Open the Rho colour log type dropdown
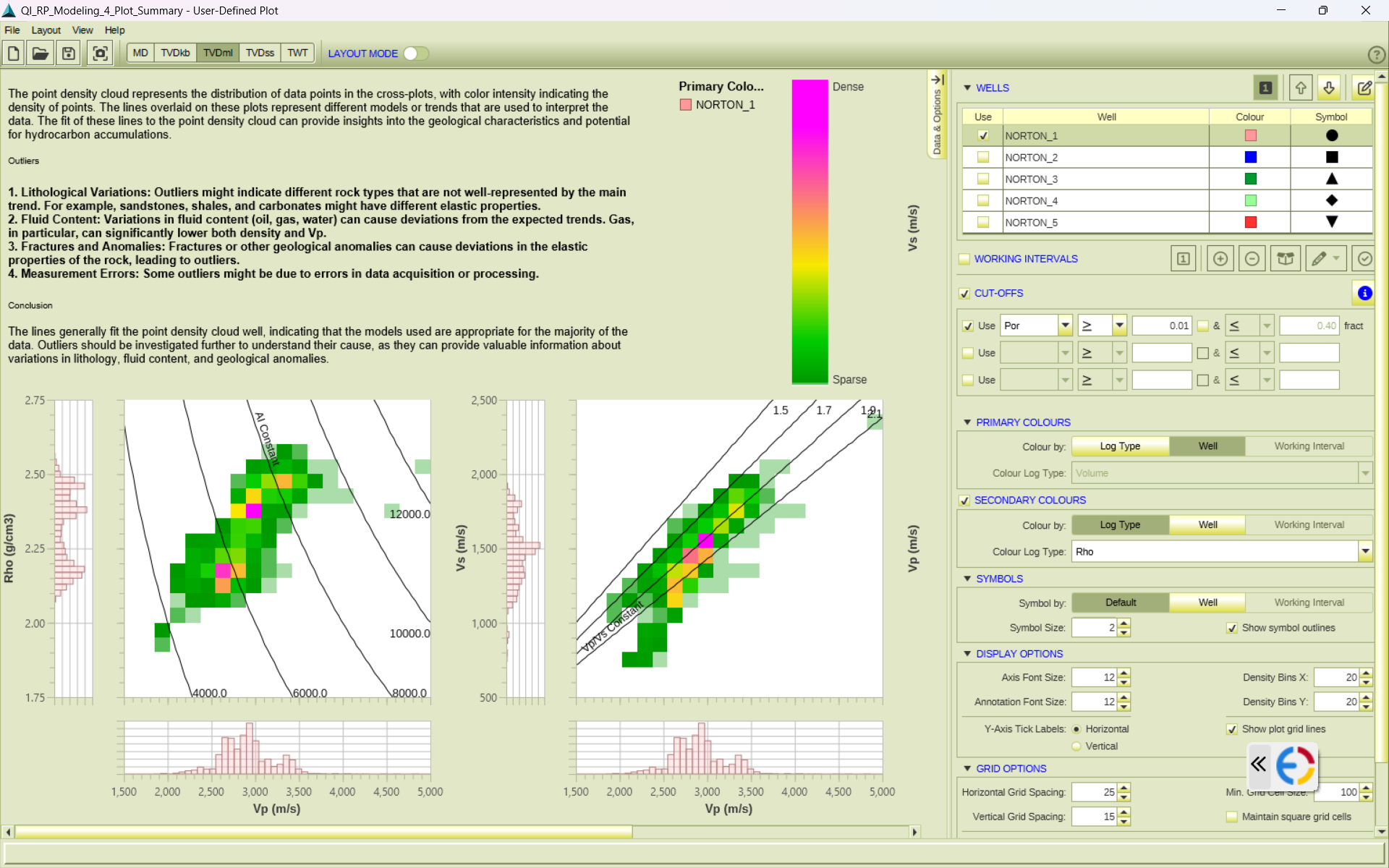The width and height of the screenshot is (1389, 868). click(x=1364, y=552)
